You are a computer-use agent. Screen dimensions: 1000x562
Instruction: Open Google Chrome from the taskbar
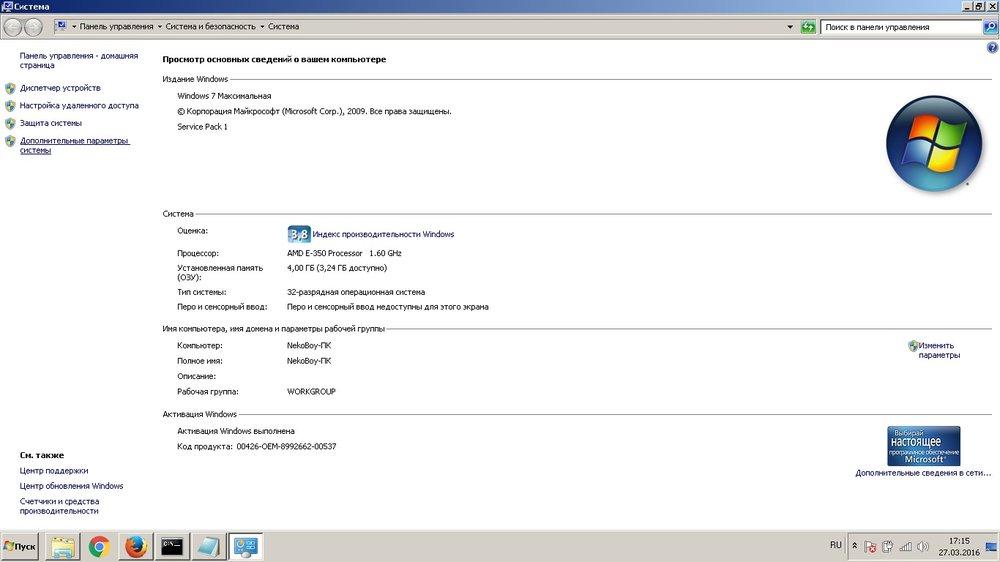98,546
